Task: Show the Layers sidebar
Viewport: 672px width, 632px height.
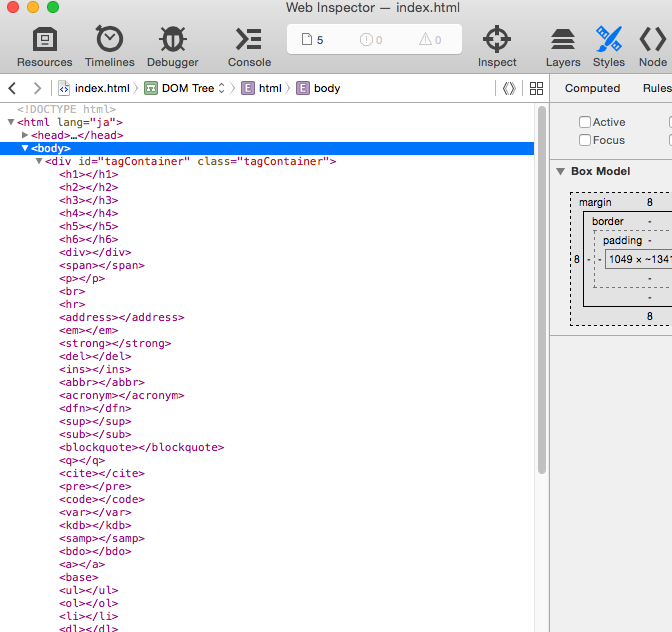Action: tap(563, 47)
